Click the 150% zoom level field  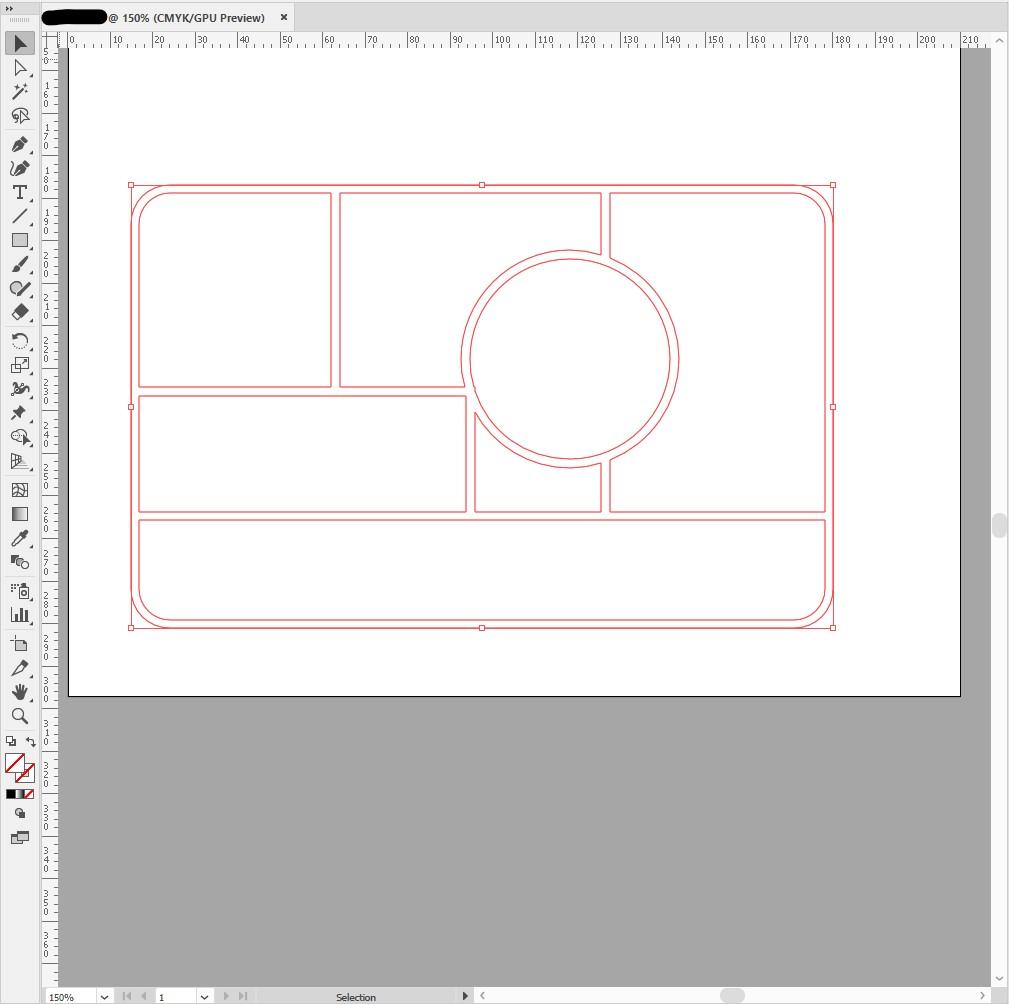[x=70, y=997]
